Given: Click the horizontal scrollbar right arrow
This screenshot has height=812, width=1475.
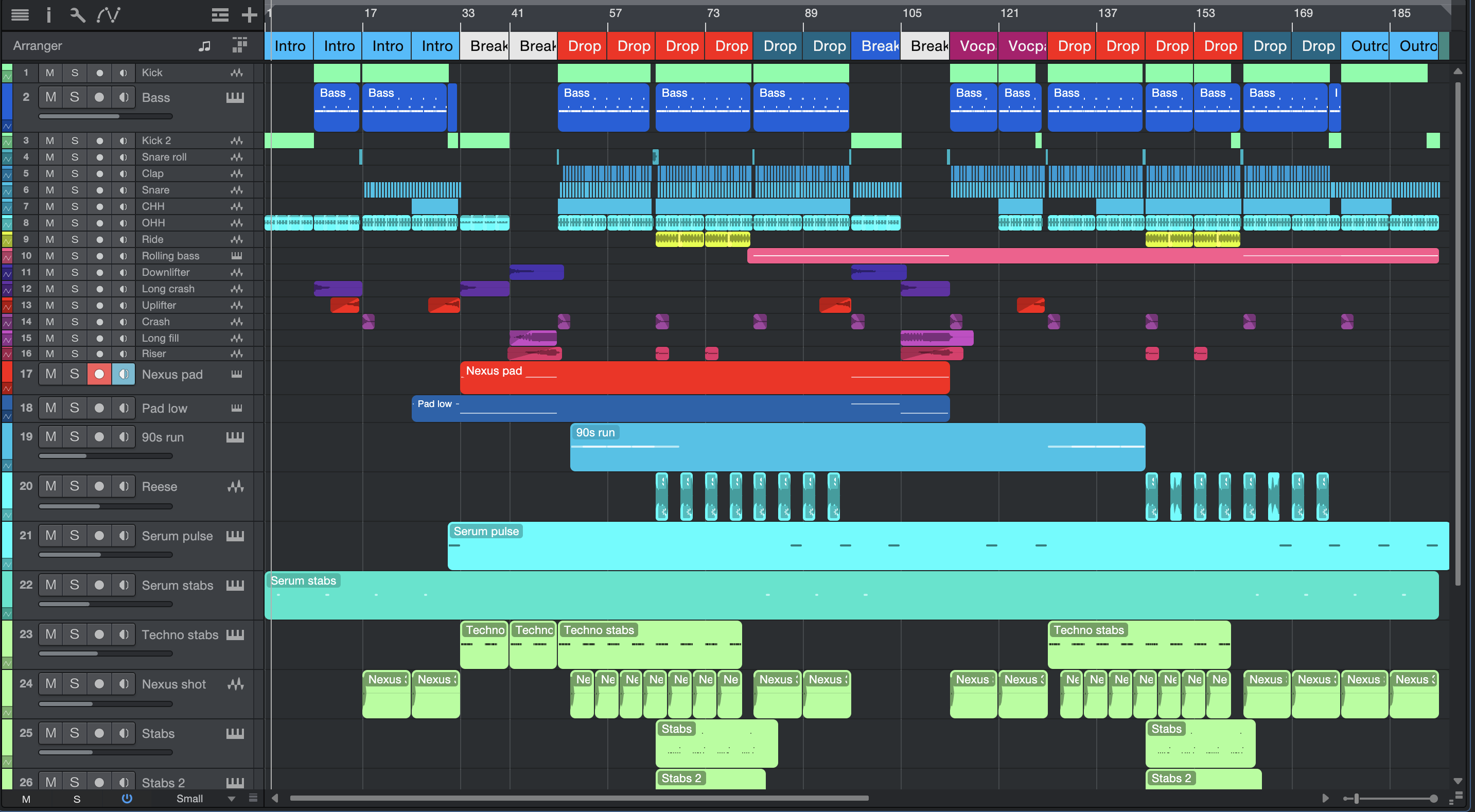Looking at the screenshot, I should (1325, 798).
